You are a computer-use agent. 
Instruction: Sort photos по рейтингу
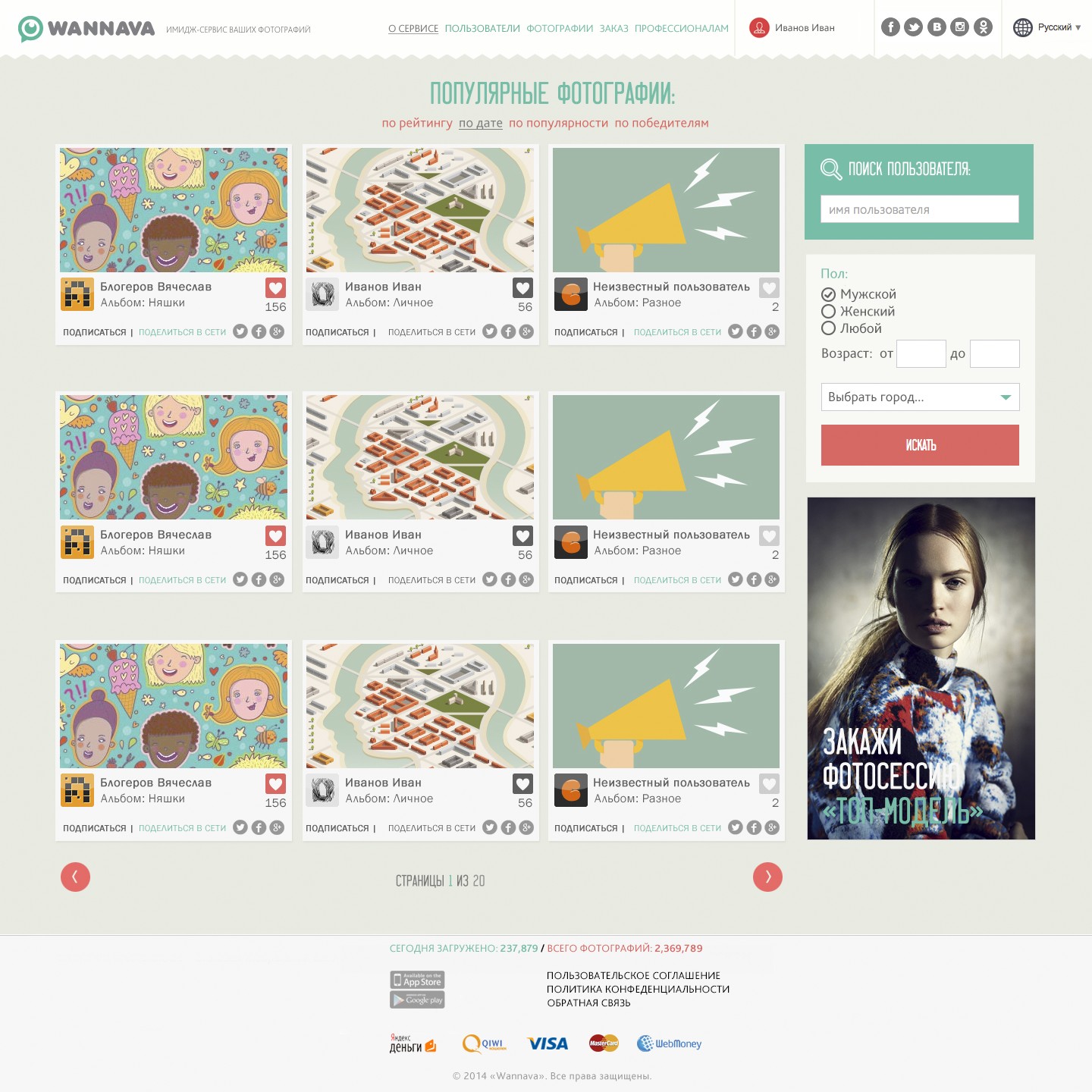(x=417, y=123)
